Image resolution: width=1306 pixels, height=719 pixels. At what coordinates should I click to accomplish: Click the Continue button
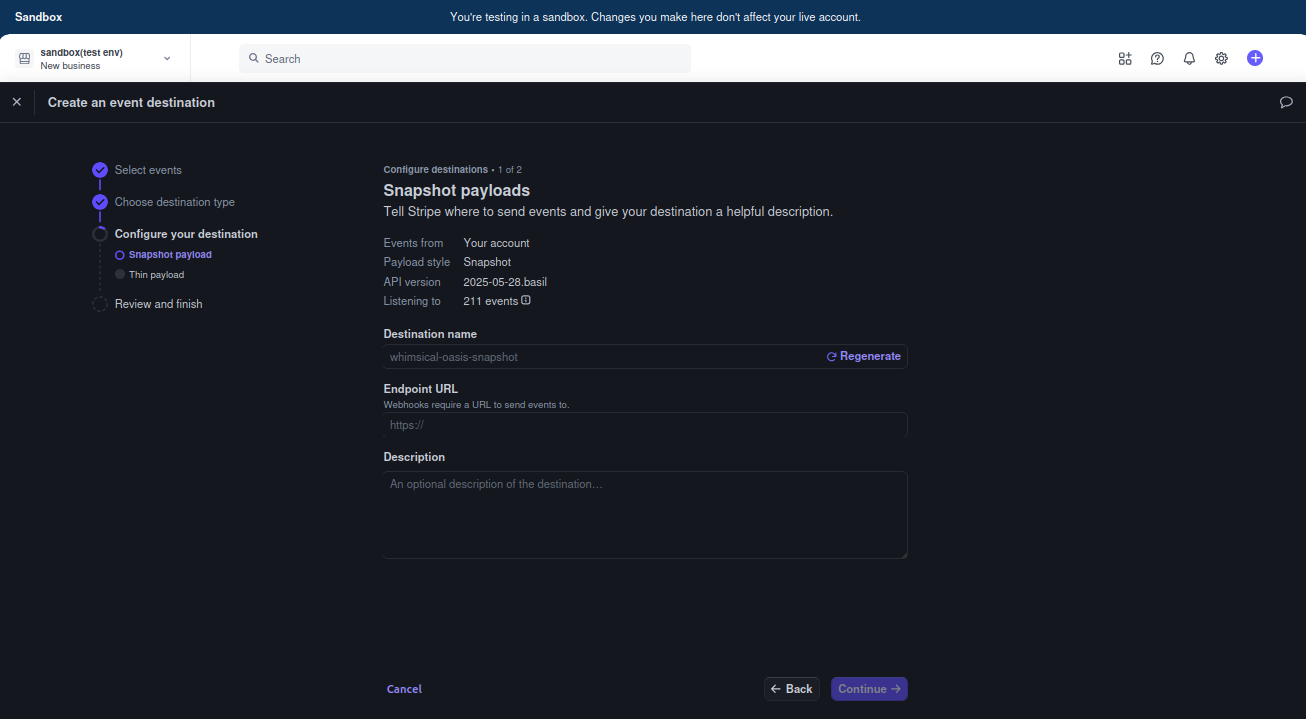(868, 688)
